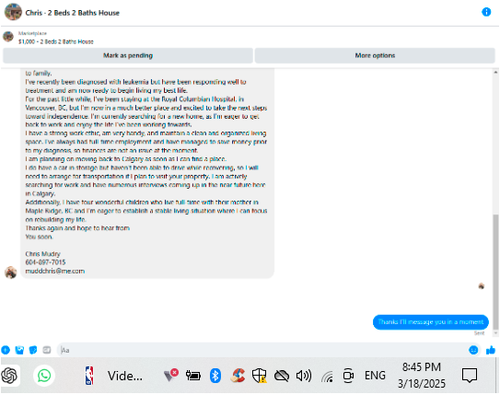This screenshot has height=394, width=500.
Task: Click the small seen-by avatar on the right
Action: [x=481, y=286]
